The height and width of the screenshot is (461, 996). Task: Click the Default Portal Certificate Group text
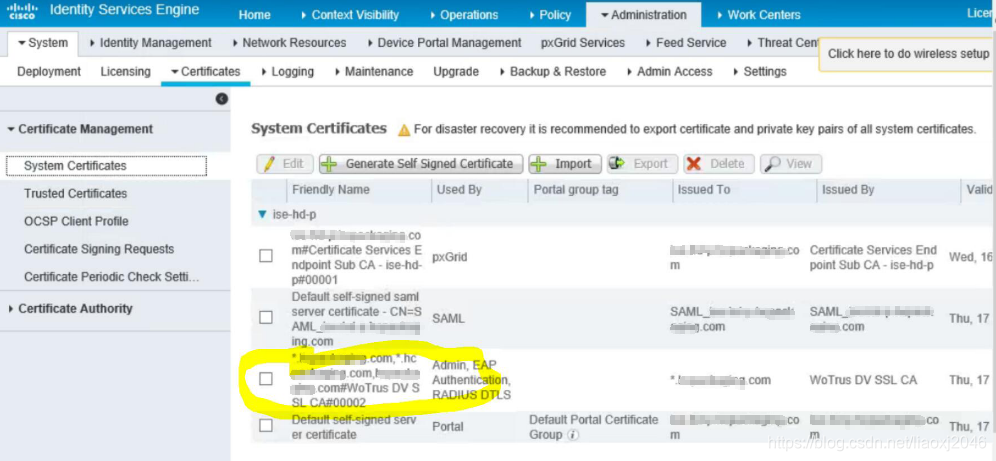[x=593, y=427]
